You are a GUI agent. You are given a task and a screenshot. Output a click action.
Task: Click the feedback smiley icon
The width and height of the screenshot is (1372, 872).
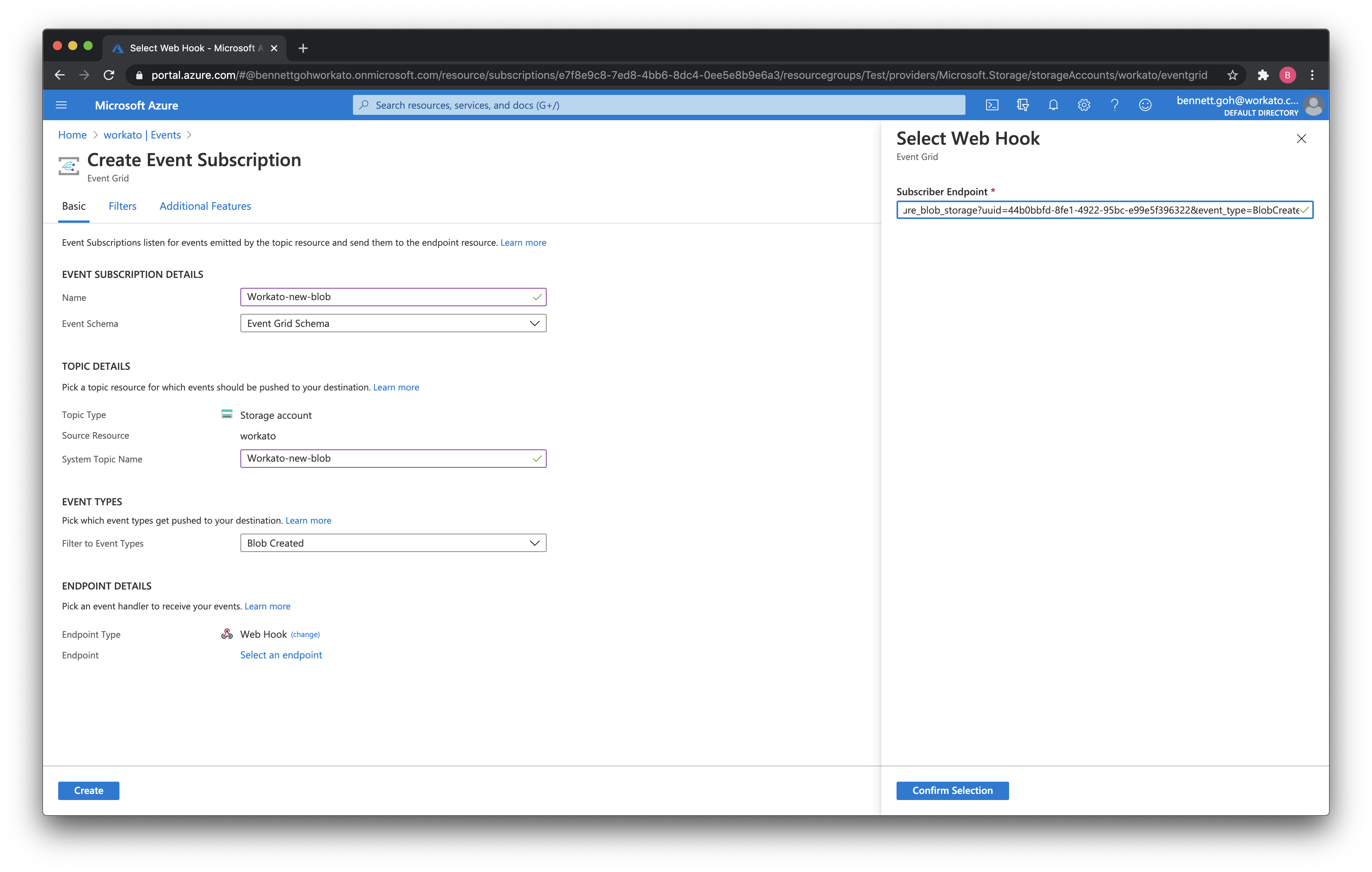coord(1145,105)
